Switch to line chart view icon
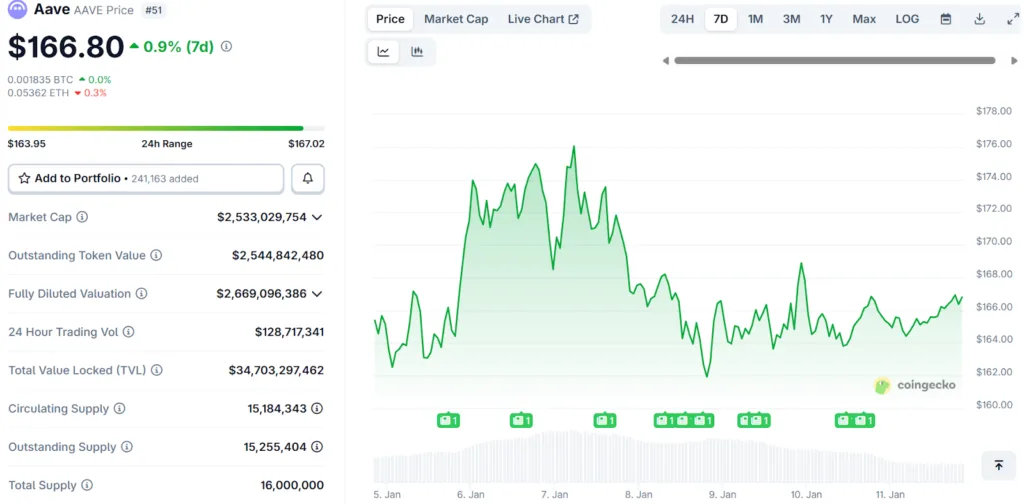Screen dimensions: 1024x504 [x=384, y=52]
